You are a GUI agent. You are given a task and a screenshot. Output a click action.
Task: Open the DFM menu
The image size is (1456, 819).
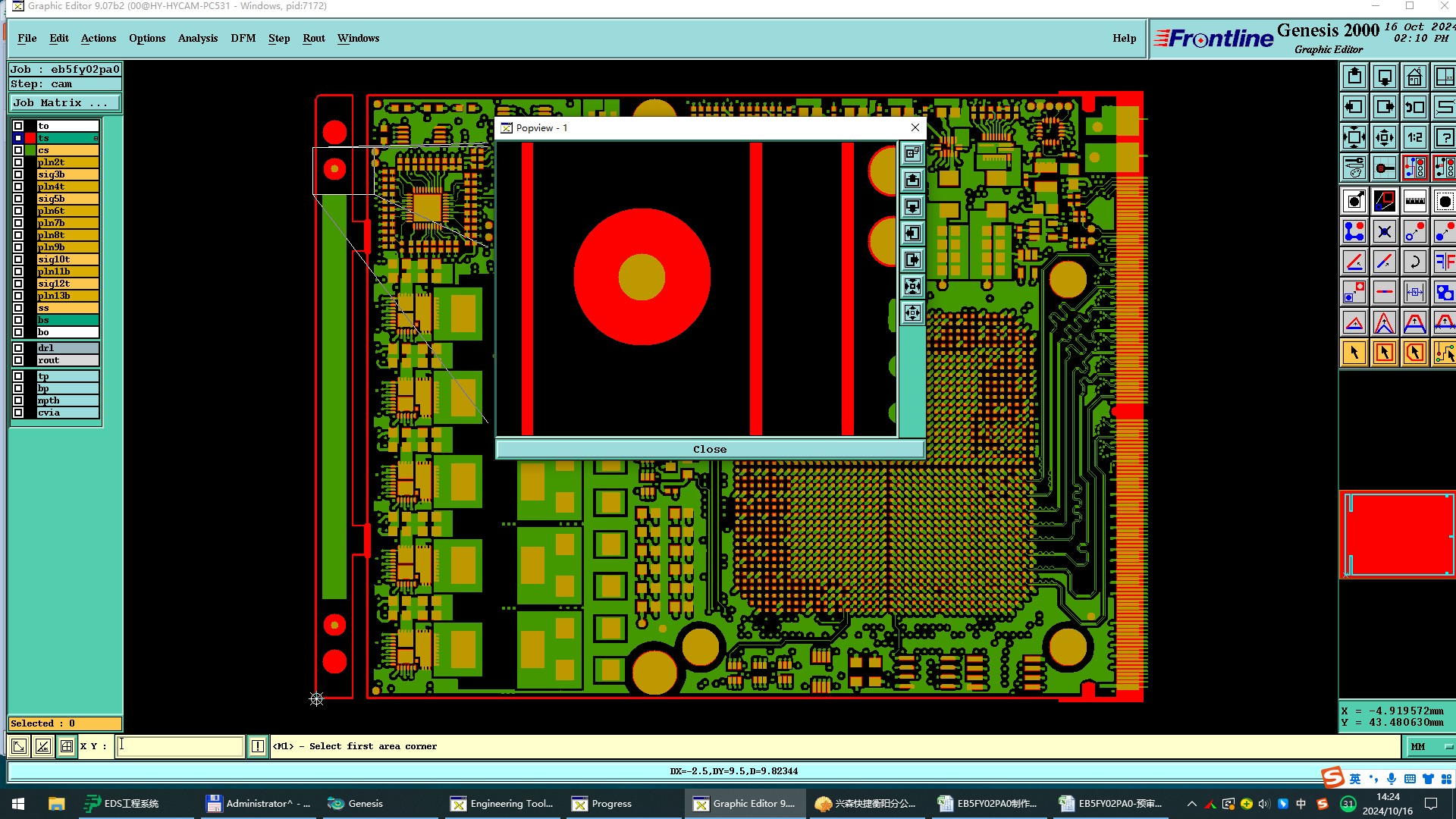click(x=243, y=38)
